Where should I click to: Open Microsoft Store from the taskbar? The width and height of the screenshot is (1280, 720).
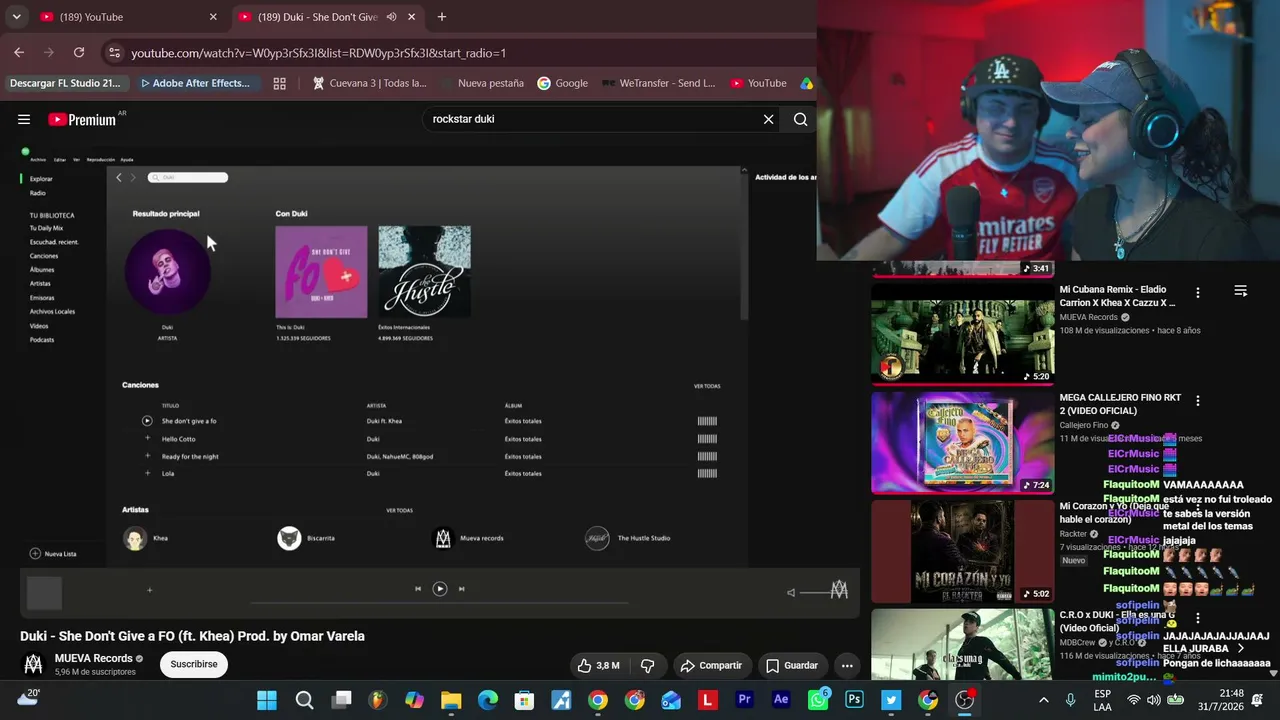click(524, 700)
